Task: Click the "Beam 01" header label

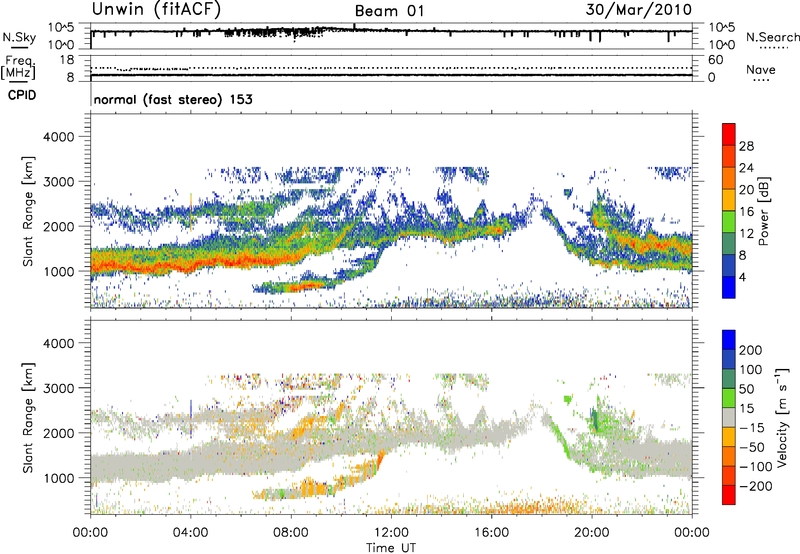Action: [389, 11]
